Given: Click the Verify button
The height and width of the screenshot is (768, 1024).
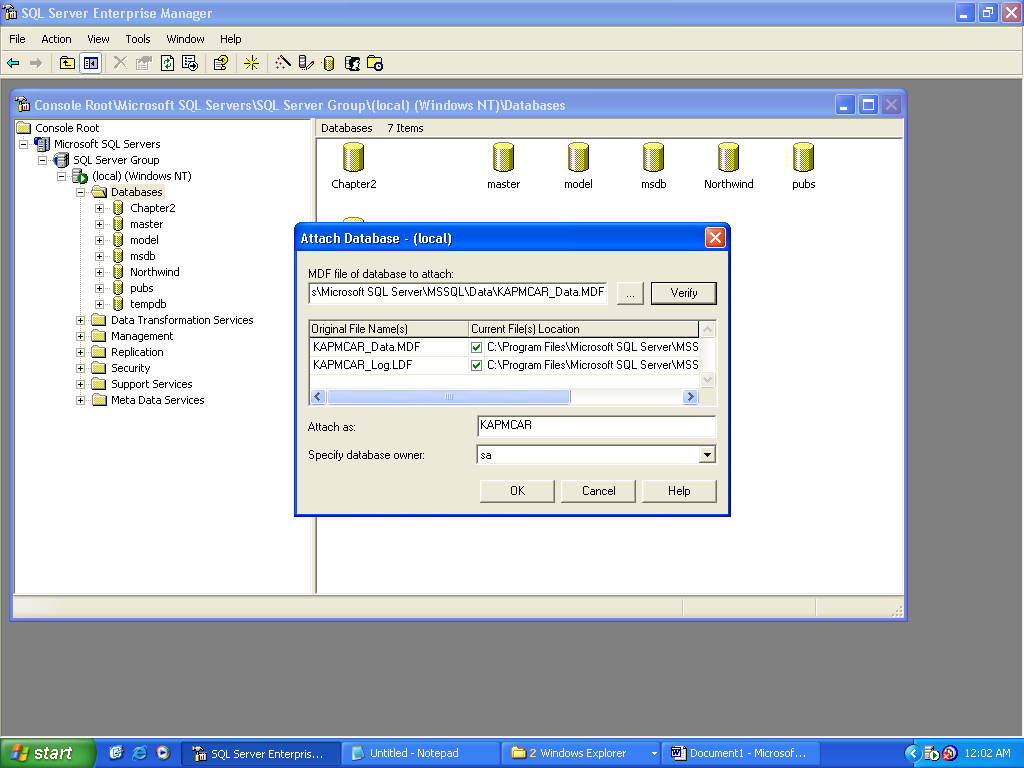Looking at the screenshot, I should click(684, 293).
